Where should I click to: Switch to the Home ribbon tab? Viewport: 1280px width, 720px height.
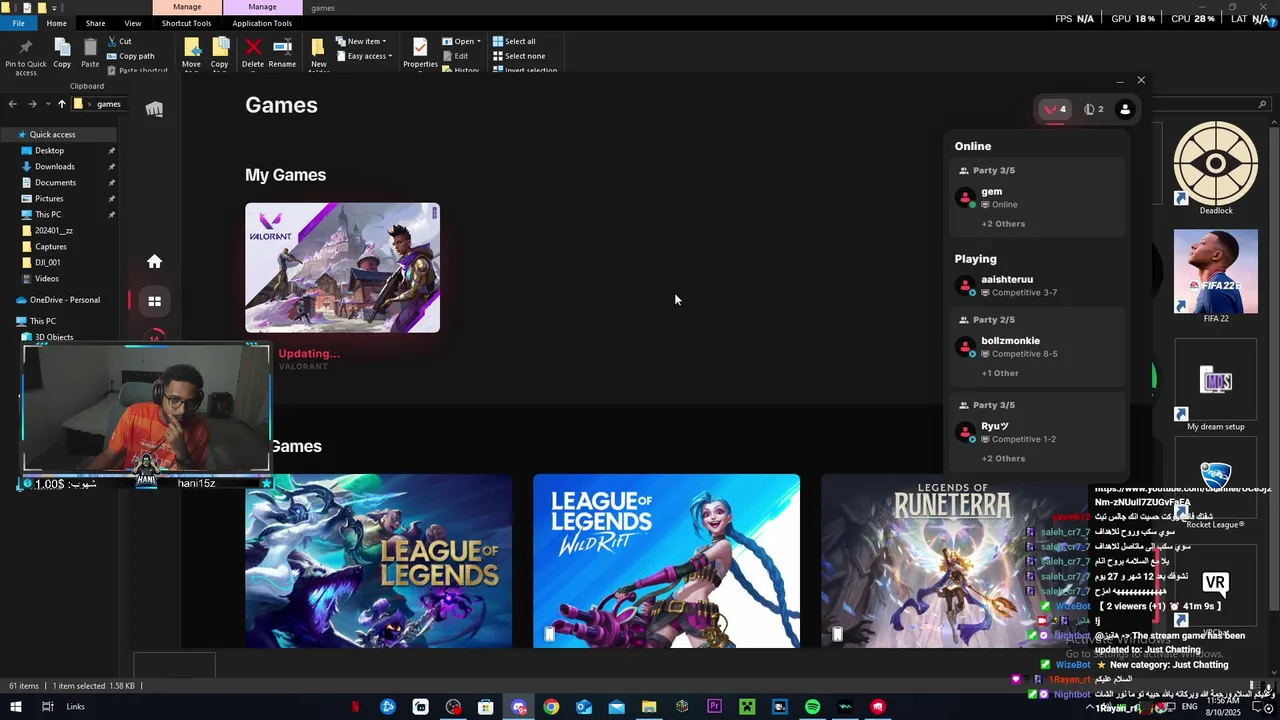[x=56, y=23]
